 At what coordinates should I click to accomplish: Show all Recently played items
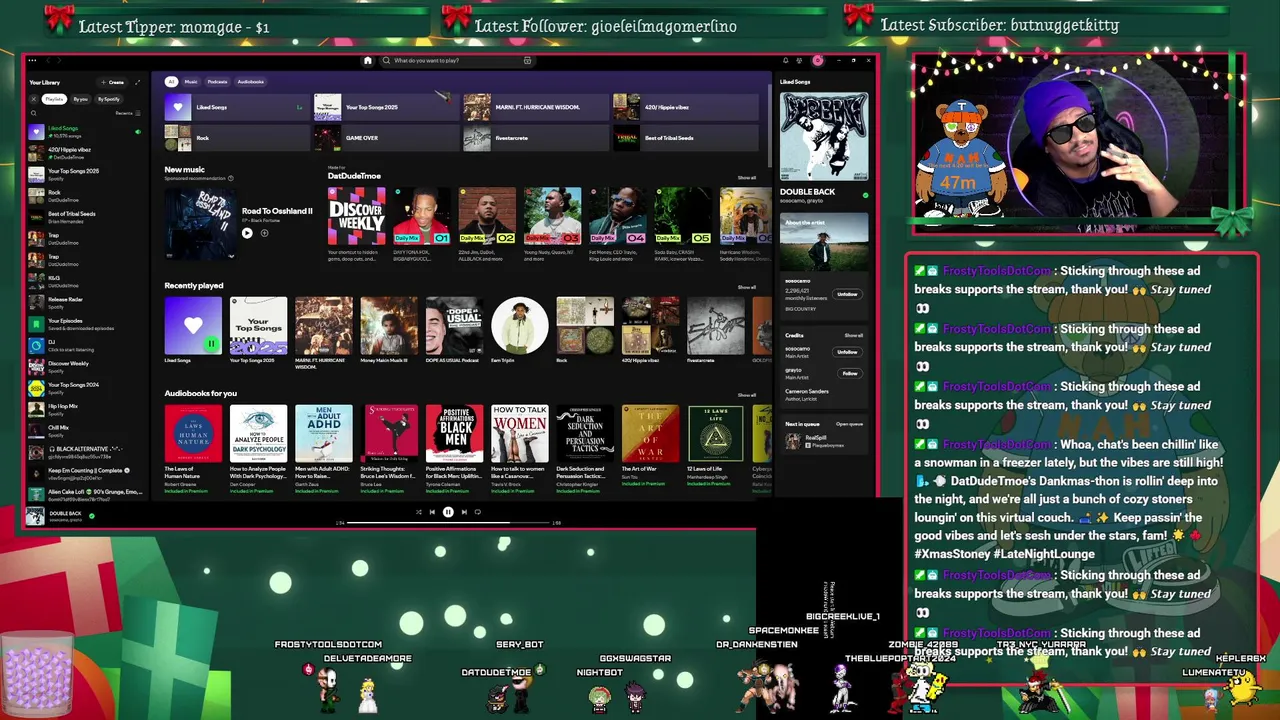point(746,287)
